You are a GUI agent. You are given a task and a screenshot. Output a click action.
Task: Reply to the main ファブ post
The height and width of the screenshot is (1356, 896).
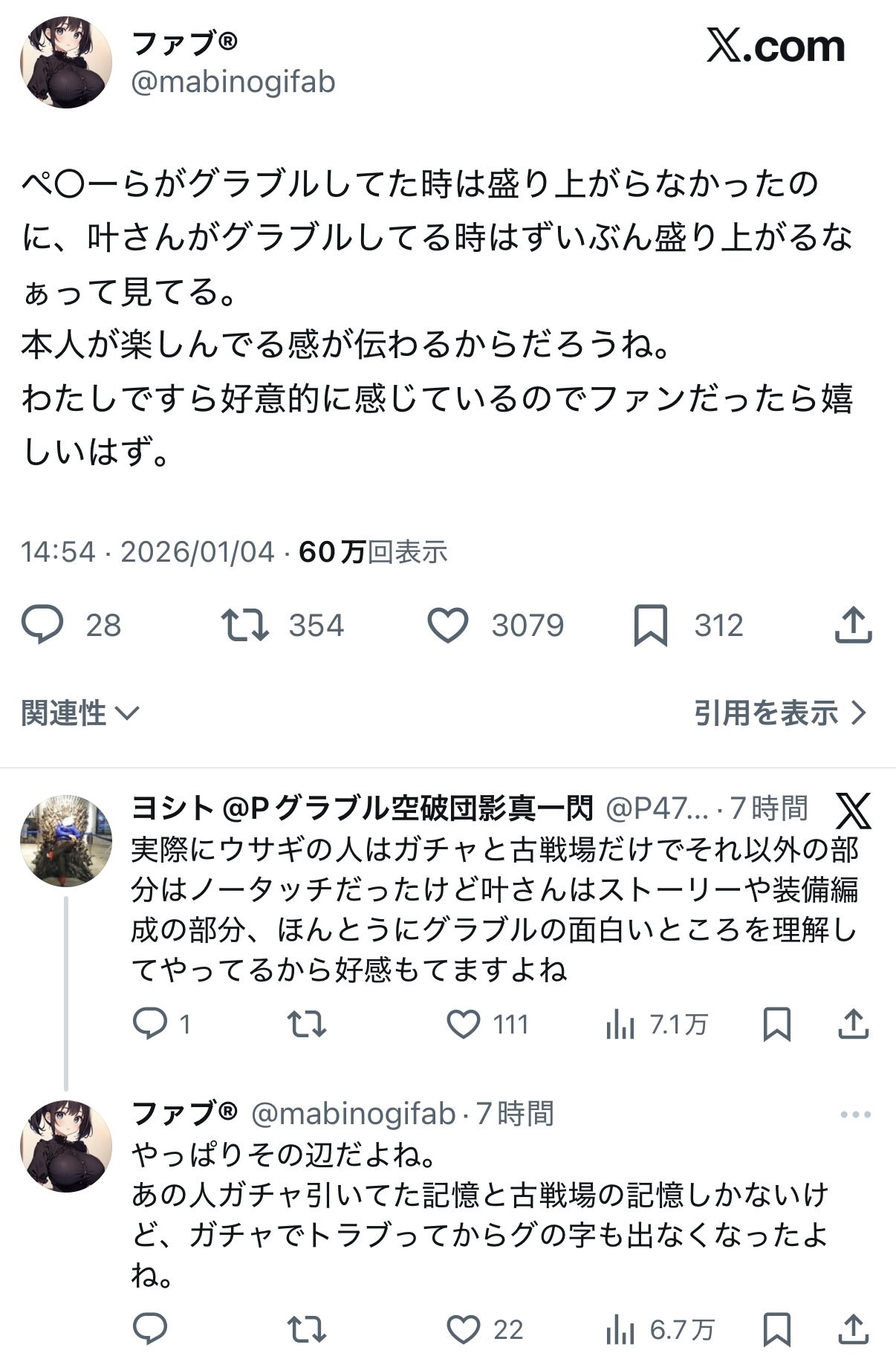[x=42, y=624]
